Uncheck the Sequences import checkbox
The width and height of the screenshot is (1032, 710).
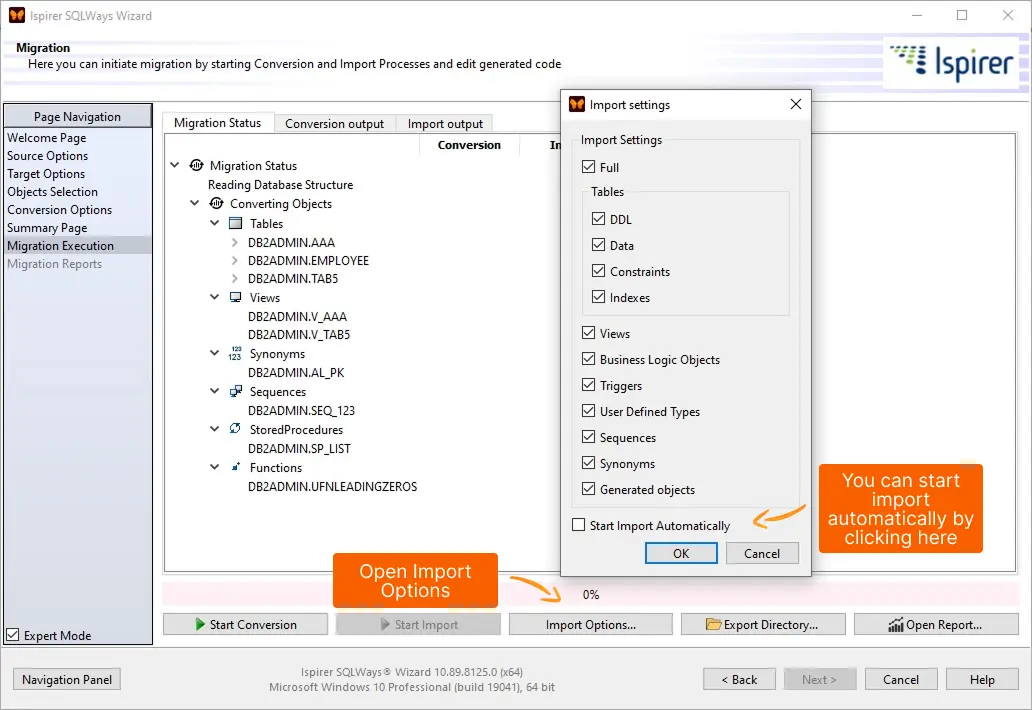click(x=588, y=437)
